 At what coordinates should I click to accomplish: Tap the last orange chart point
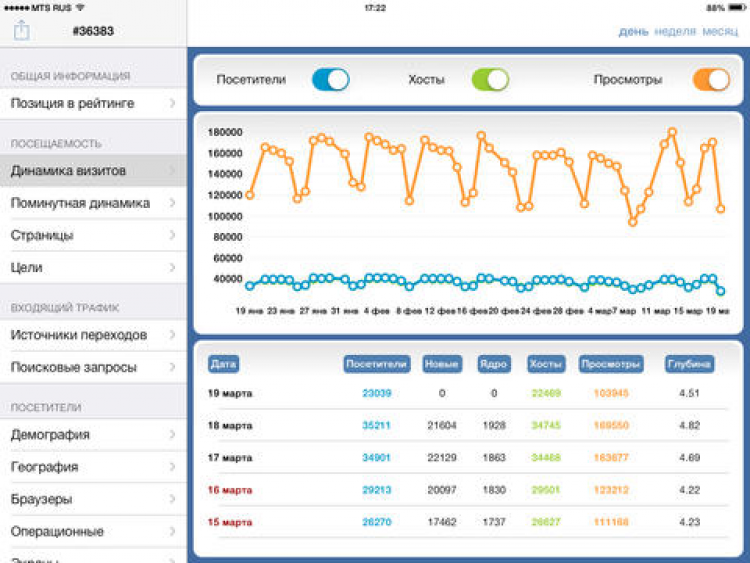click(720, 209)
